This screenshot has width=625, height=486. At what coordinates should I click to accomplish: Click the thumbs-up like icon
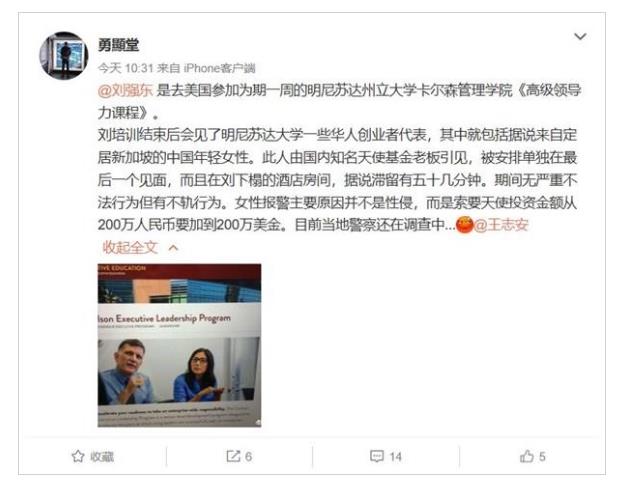(527, 456)
